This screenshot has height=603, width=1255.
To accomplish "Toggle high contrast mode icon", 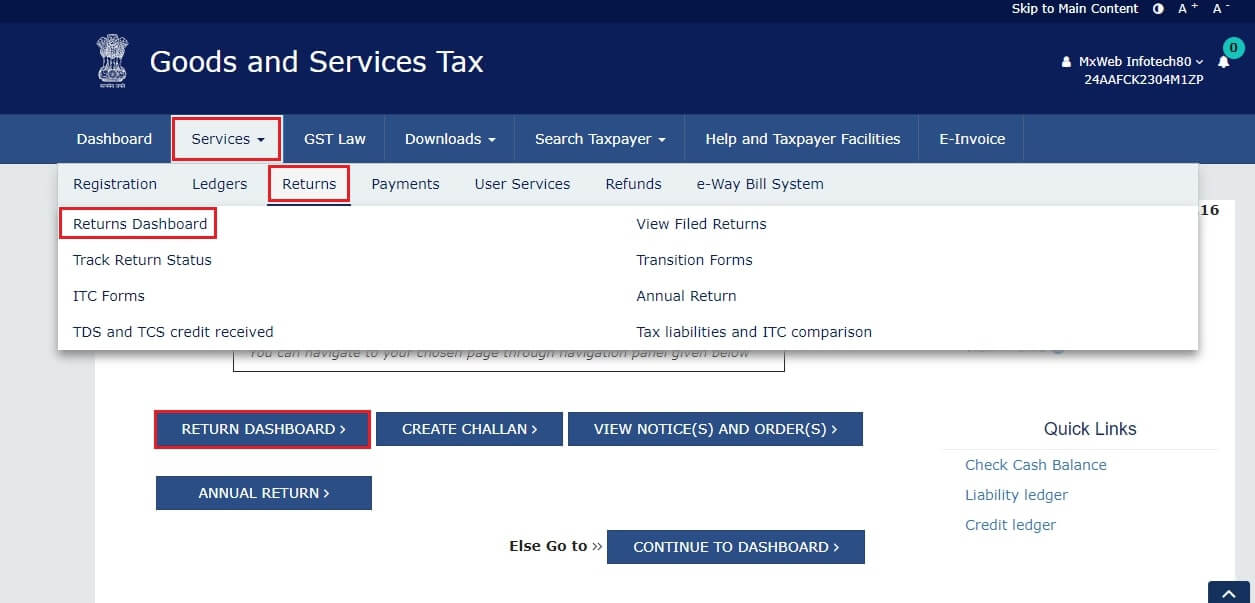I will click(1159, 9).
